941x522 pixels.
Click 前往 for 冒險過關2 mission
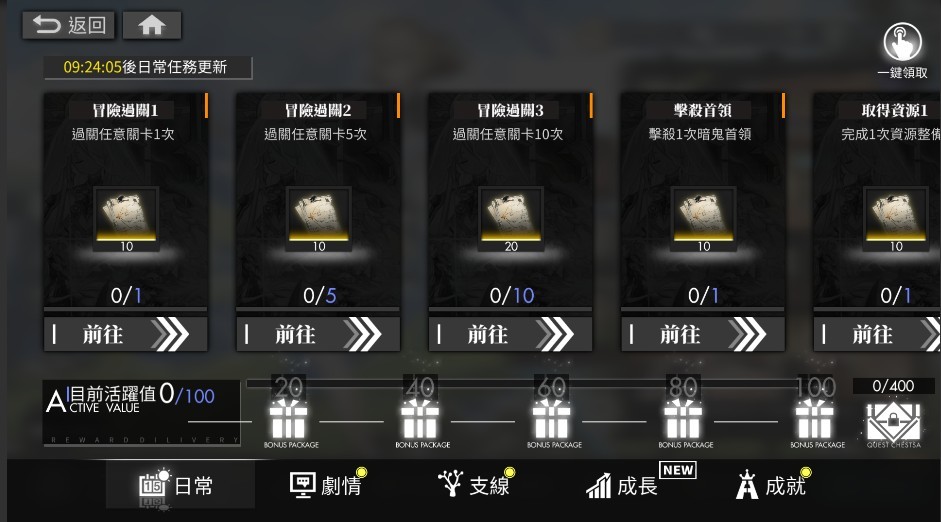tap(318, 334)
